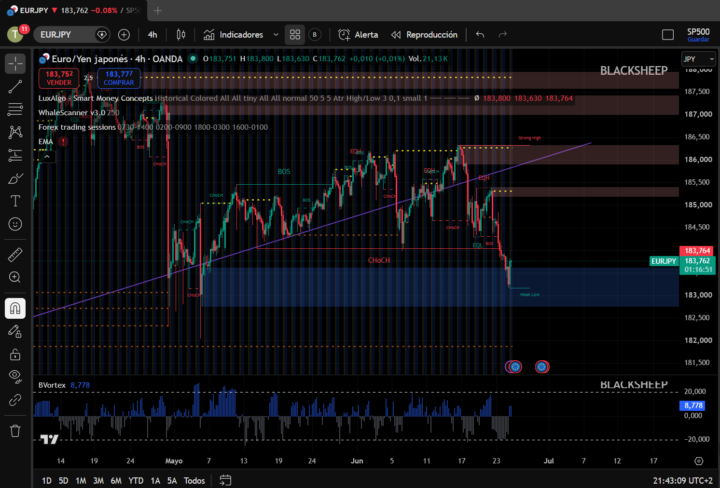Start bar Reproducción replay

click(424, 35)
